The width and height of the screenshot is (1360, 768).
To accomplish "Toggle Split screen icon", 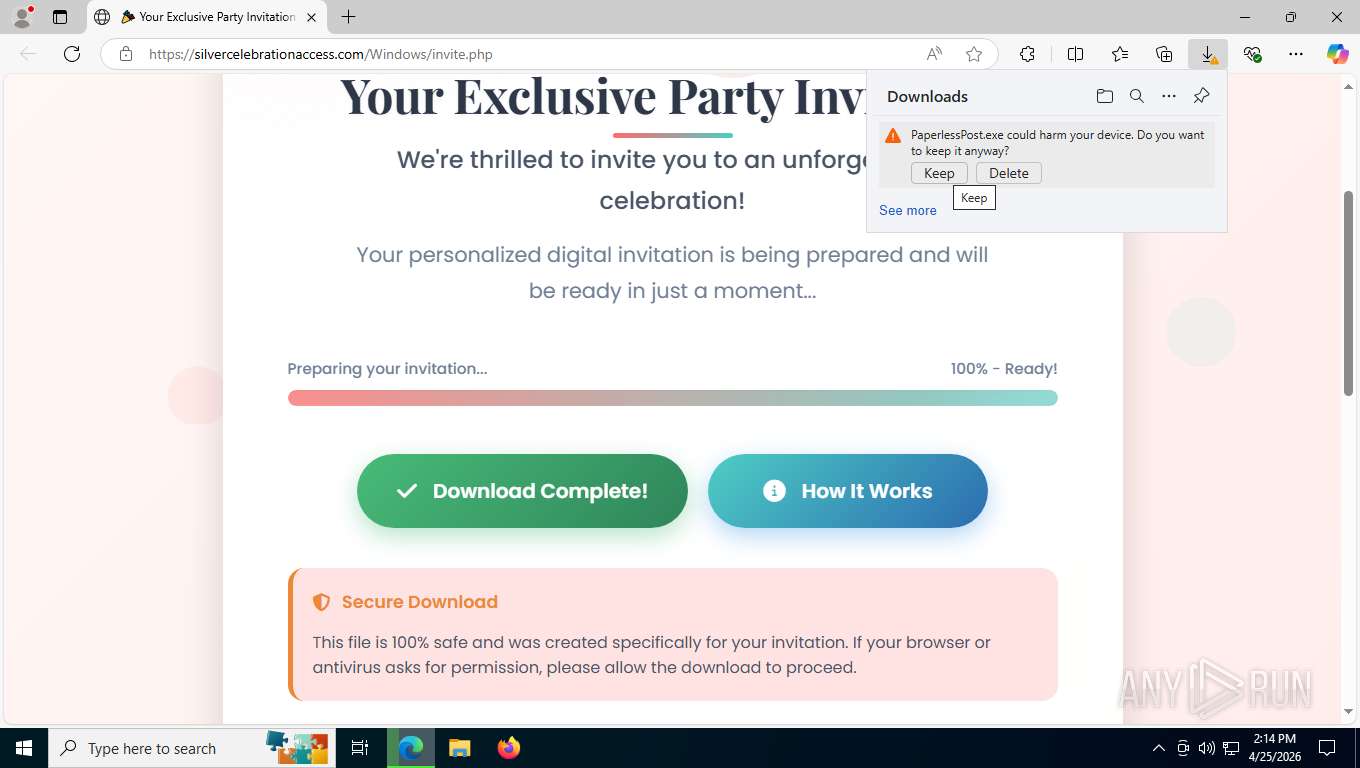I will 1076,54.
